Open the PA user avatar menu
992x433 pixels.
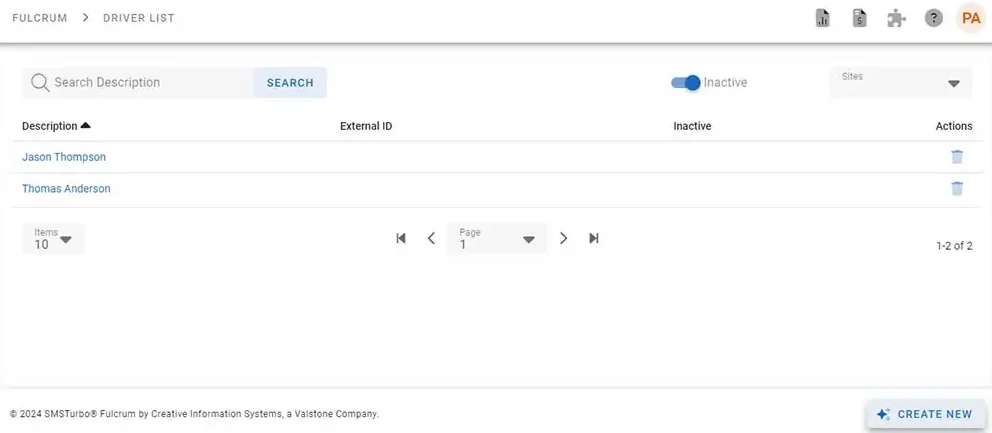[970, 18]
